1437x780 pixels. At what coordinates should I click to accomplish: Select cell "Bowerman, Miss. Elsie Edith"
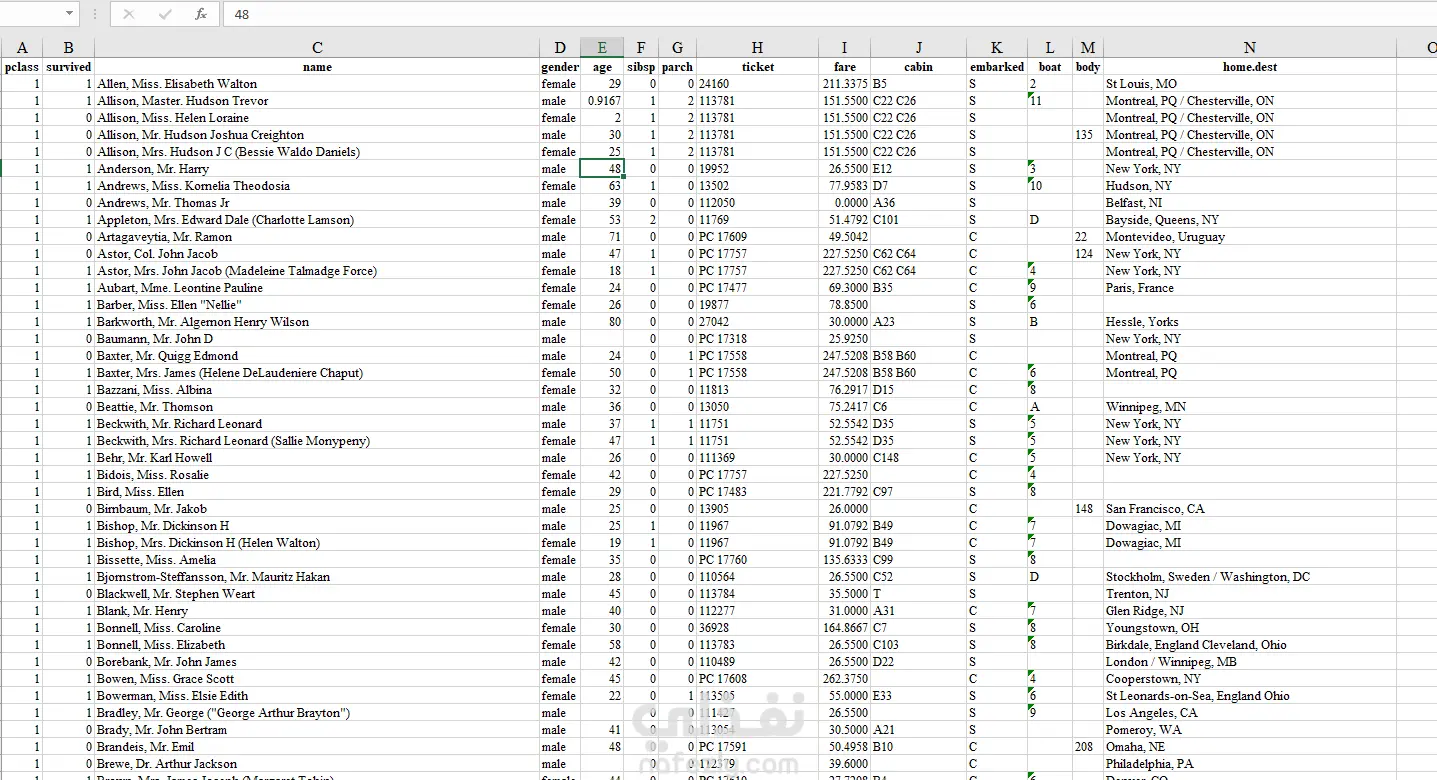317,696
